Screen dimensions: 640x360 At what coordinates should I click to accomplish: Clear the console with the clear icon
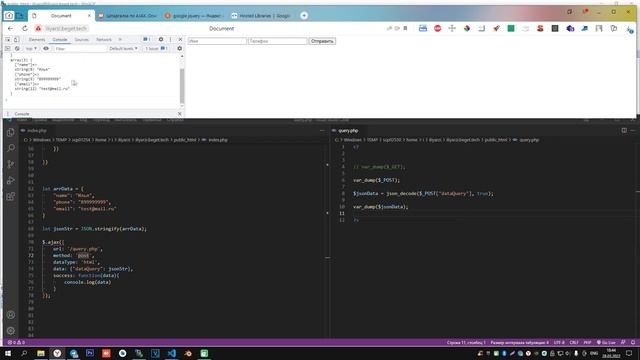click(17, 49)
